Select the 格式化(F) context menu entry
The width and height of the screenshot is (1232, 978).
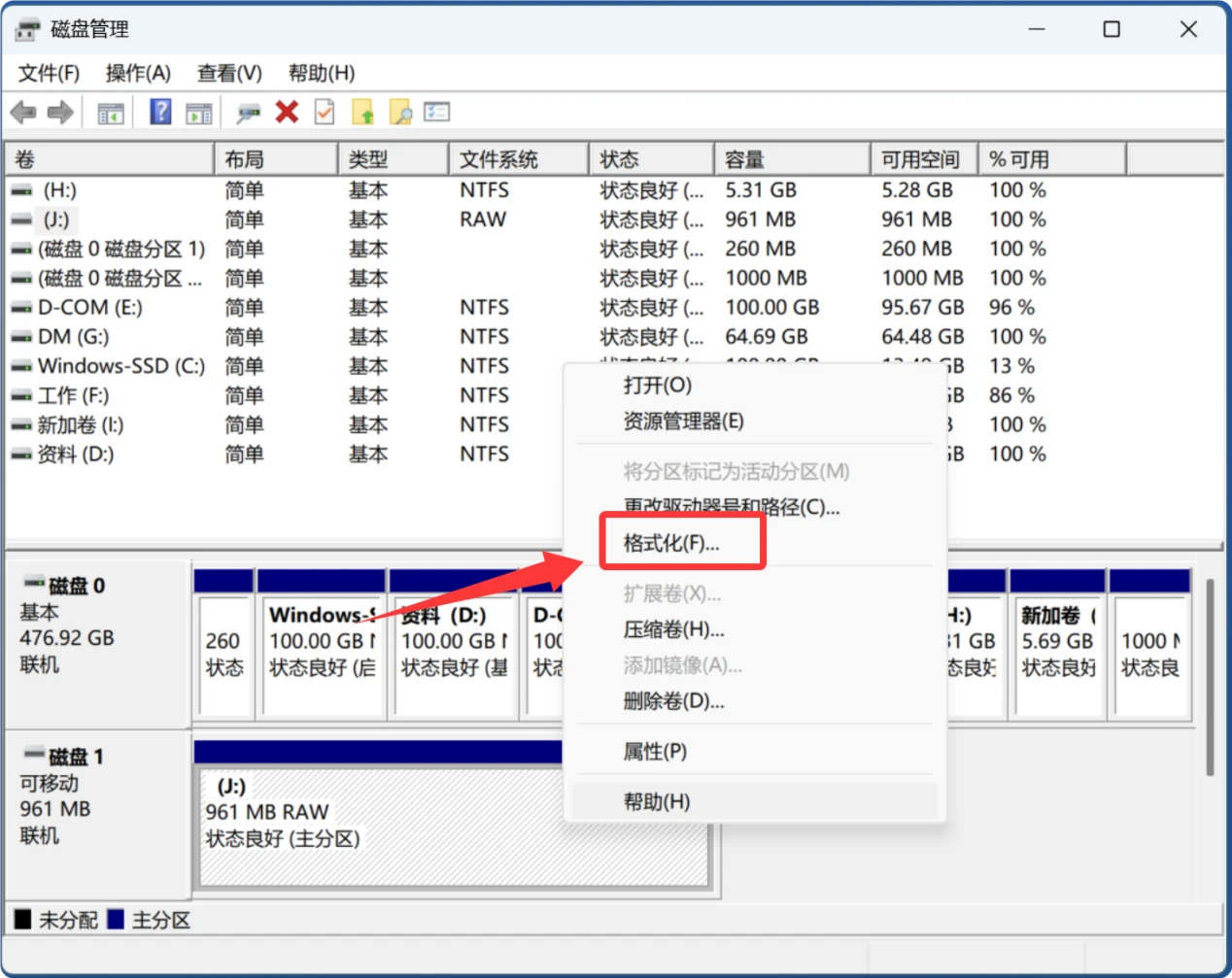(x=680, y=542)
